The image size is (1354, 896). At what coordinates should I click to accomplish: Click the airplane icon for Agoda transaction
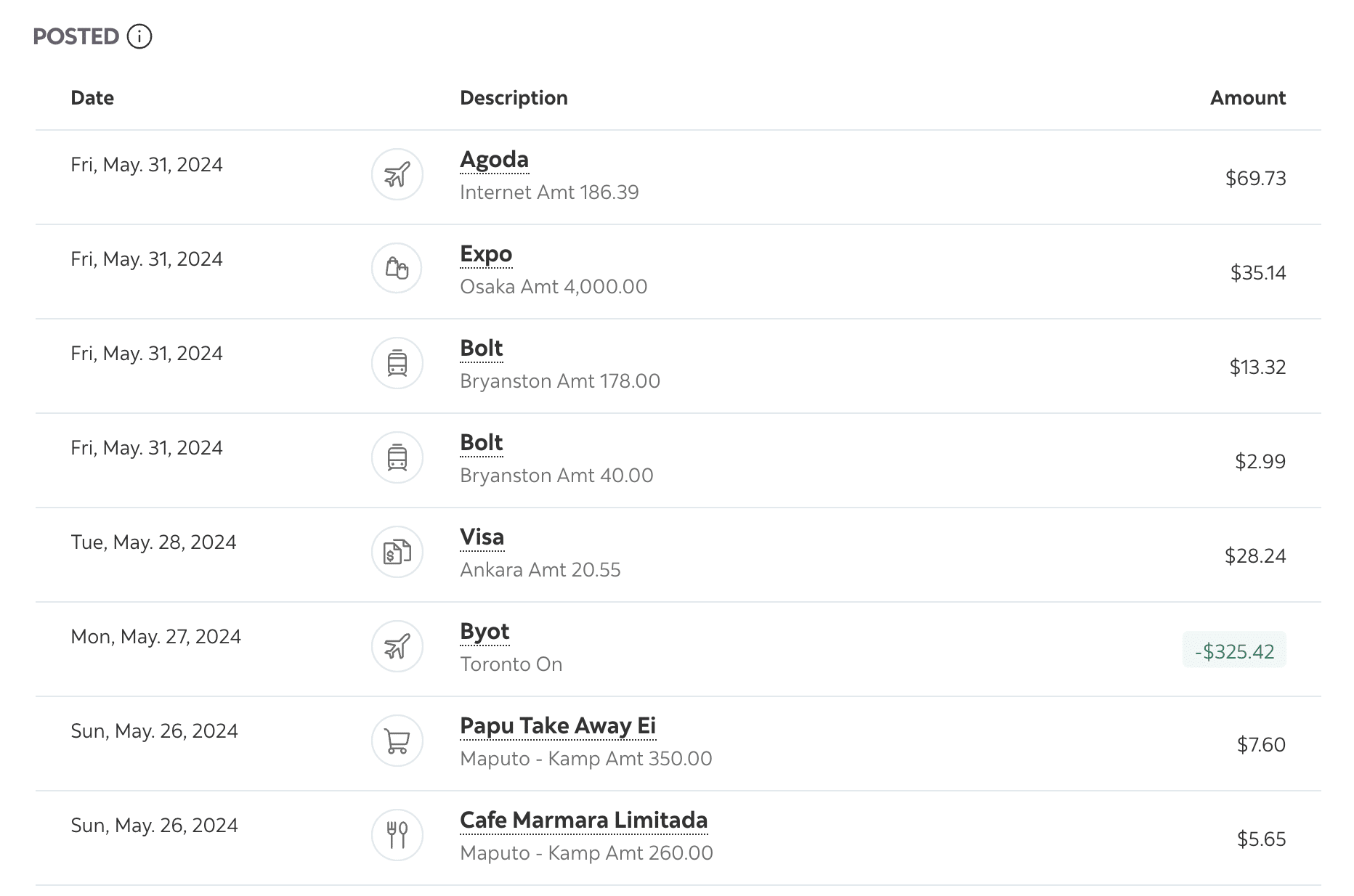397,174
